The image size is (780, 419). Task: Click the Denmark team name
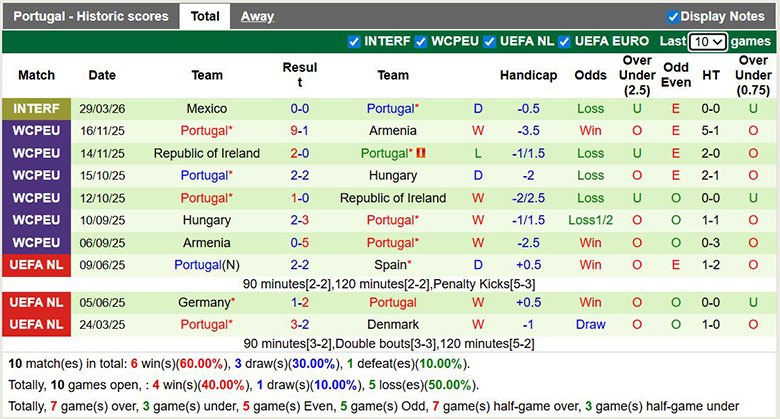pyautogui.click(x=393, y=325)
